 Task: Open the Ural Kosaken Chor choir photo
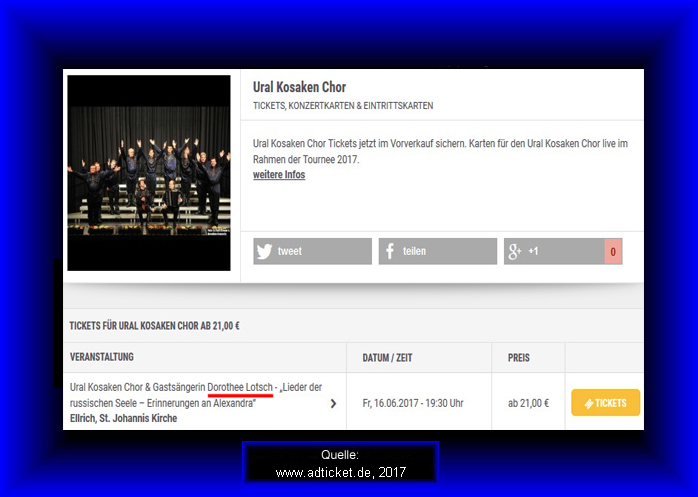coord(149,173)
